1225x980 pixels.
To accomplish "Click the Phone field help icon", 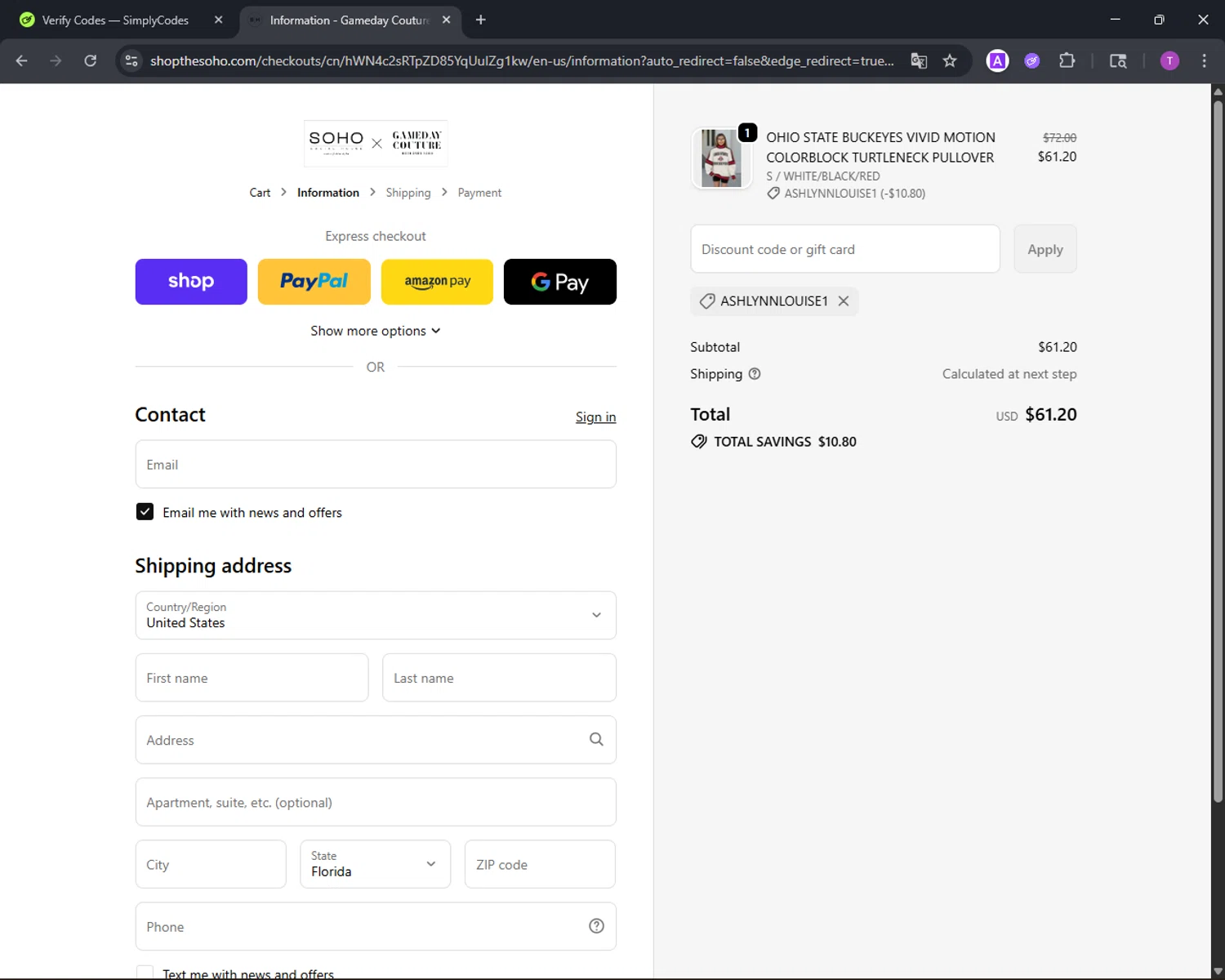I will click(596, 925).
